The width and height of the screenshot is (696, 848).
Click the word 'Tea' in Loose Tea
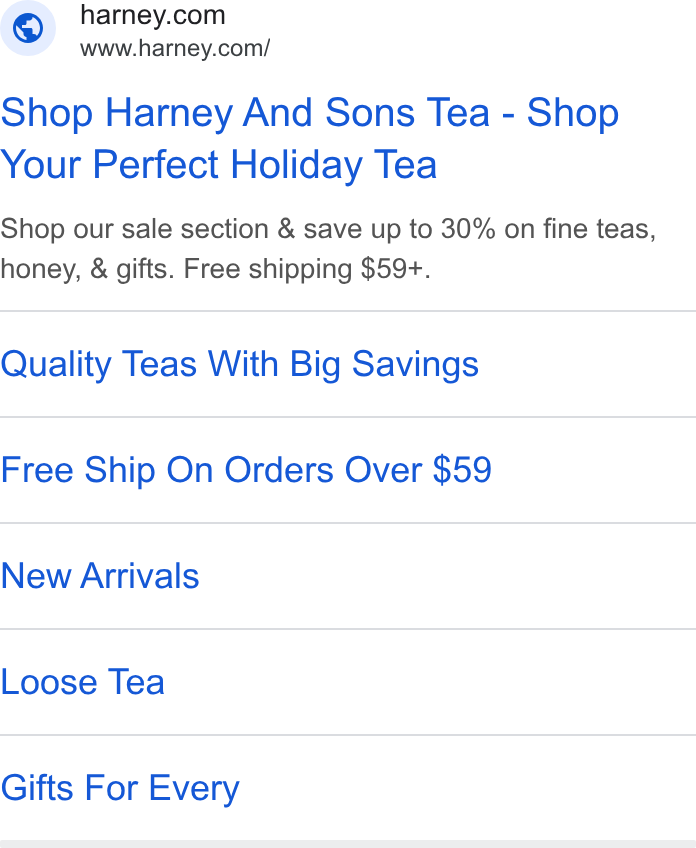(136, 682)
